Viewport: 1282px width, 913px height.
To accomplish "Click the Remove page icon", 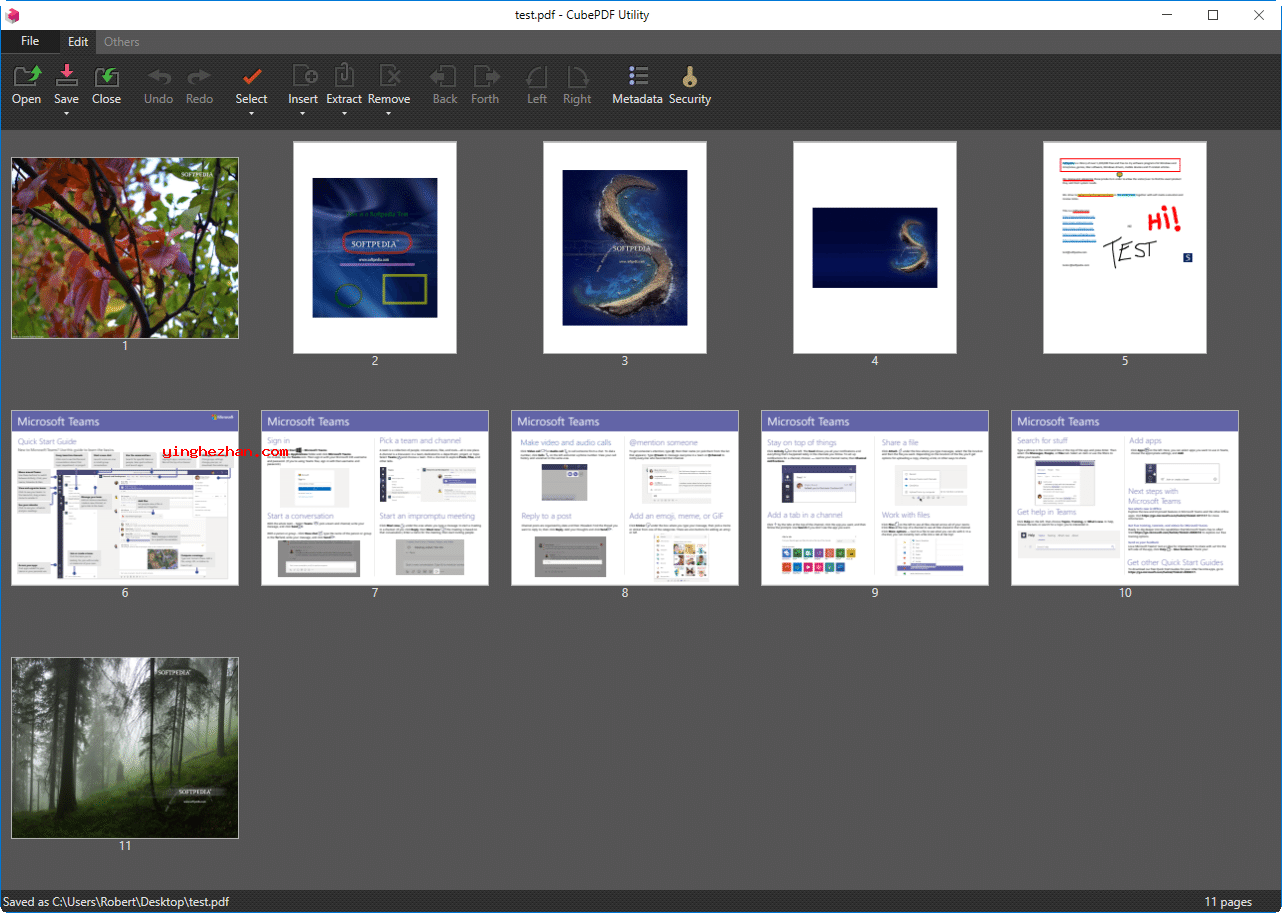I will click(389, 77).
